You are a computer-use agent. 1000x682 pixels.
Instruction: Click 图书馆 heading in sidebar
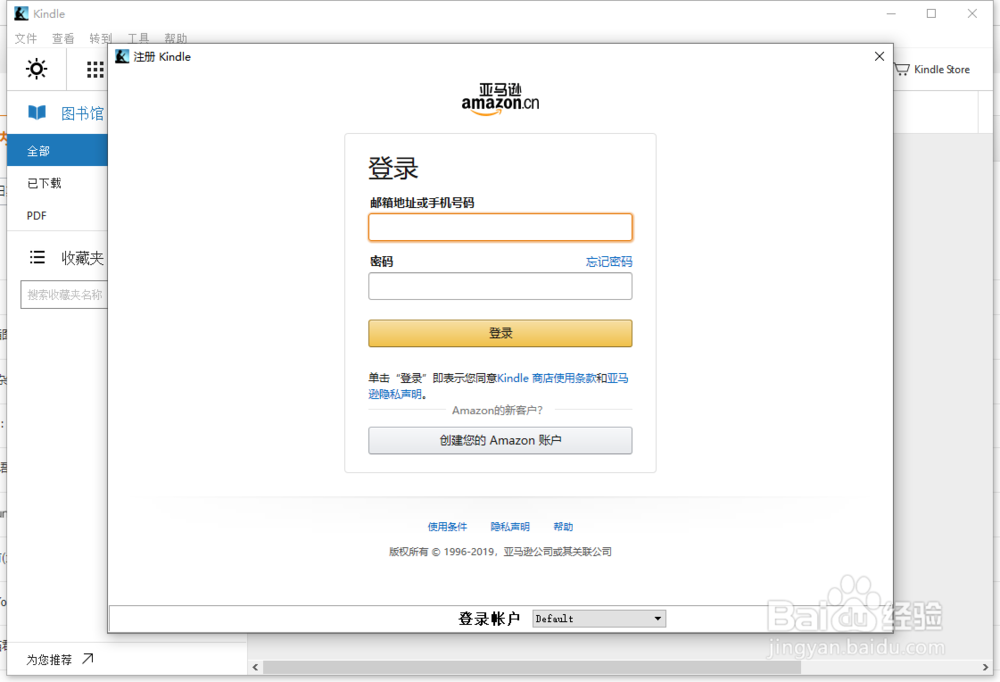[82, 114]
